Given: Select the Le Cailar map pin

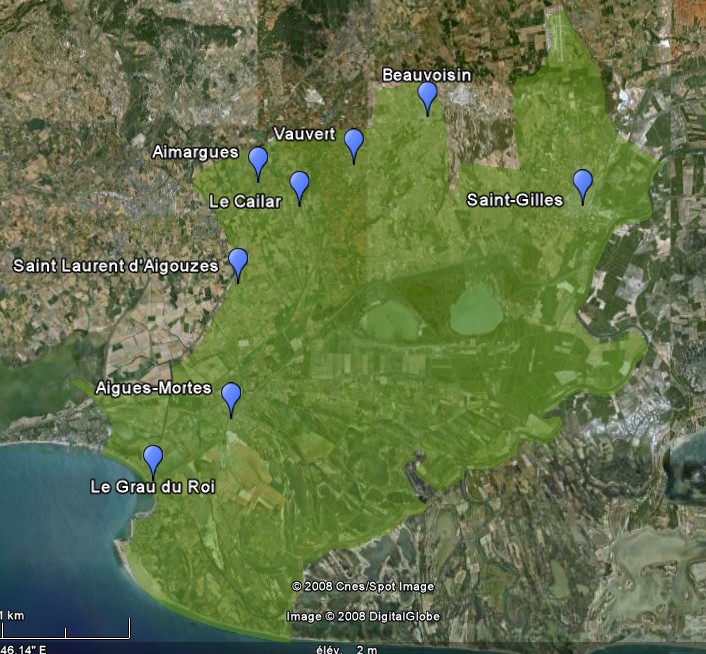Looking at the screenshot, I should (x=299, y=185).
